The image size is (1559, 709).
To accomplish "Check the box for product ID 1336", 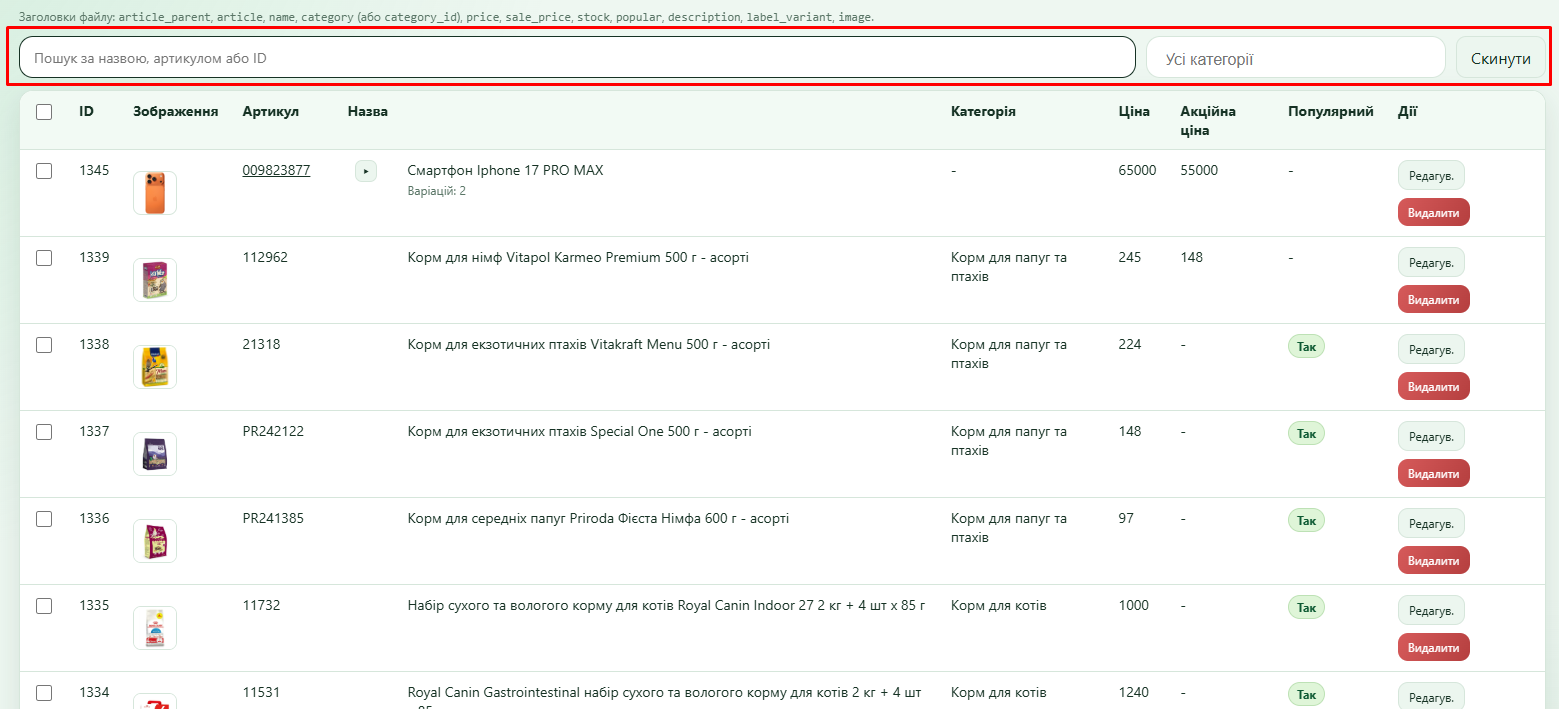I will (44, 519).
